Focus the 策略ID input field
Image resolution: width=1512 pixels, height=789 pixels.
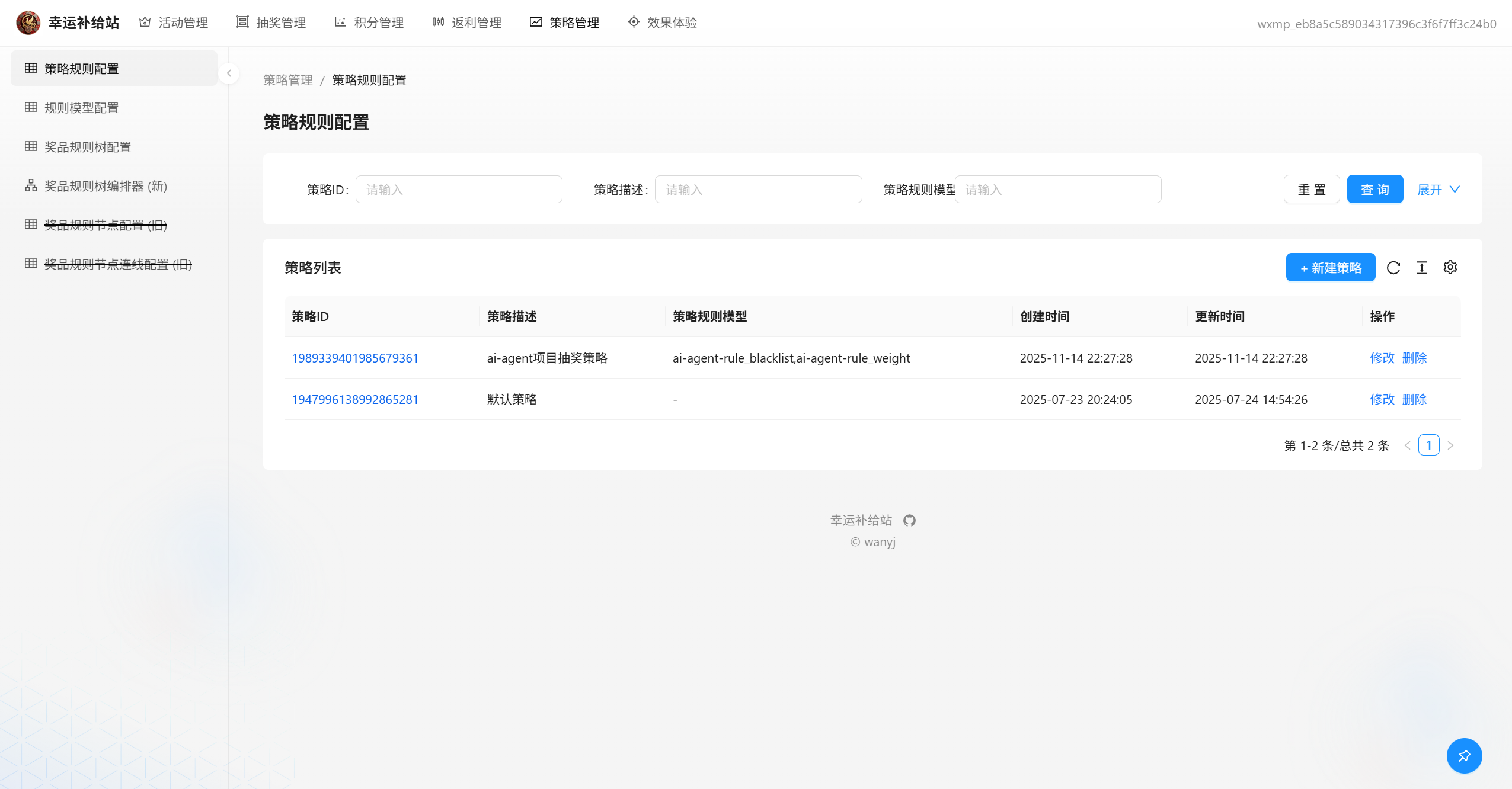(x=459, y=190)
